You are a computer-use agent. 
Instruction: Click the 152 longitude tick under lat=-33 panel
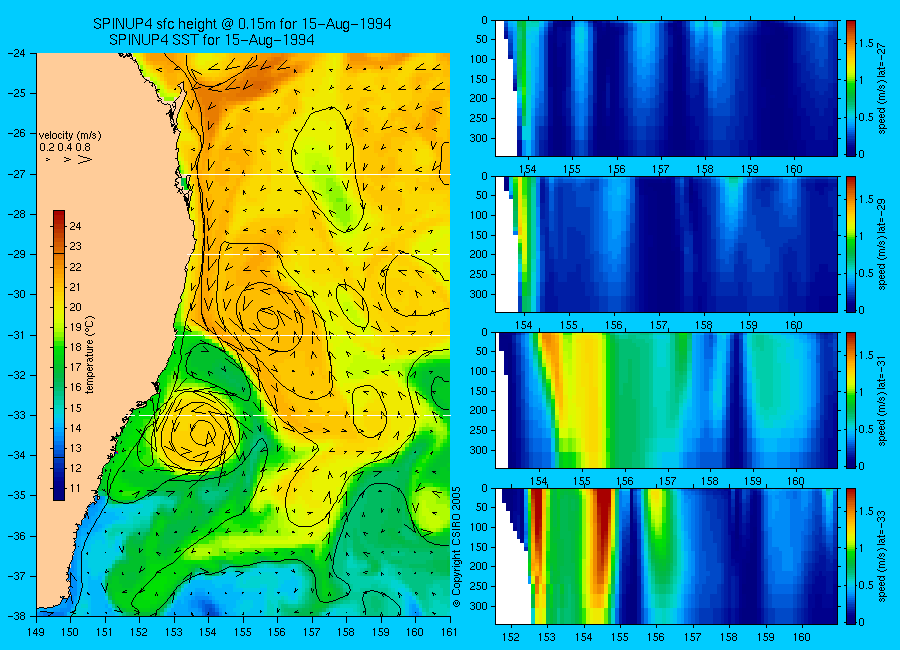point(511,637)
